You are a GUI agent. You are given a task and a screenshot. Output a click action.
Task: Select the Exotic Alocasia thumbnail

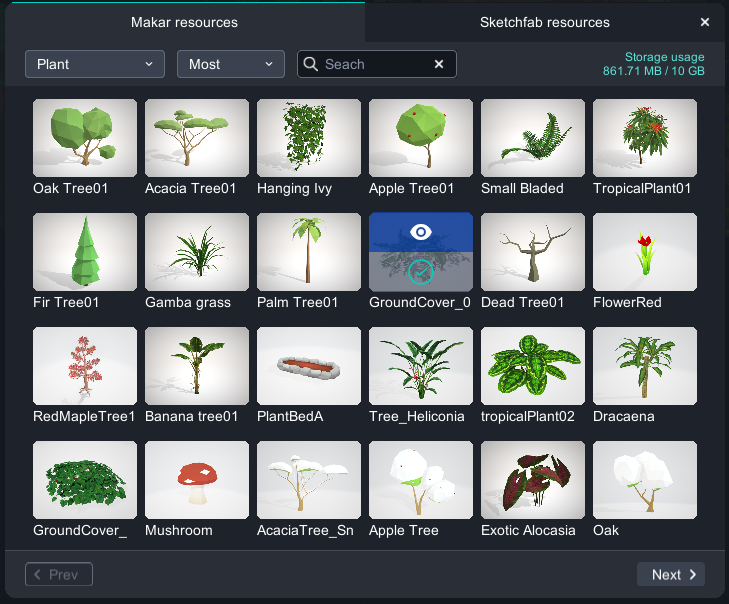pos(533,480)
